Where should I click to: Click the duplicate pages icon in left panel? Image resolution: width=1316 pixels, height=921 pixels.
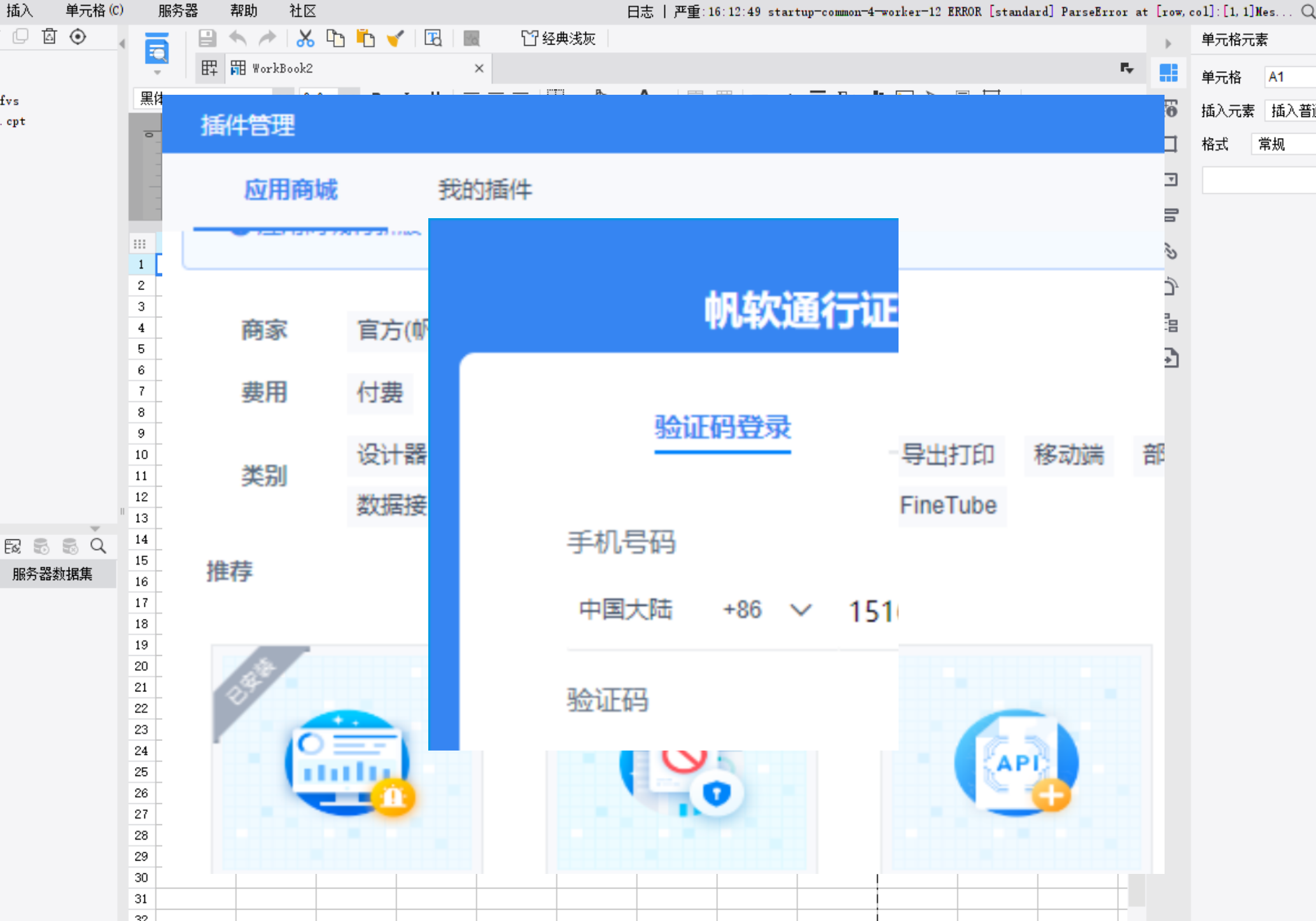(20, 36)
